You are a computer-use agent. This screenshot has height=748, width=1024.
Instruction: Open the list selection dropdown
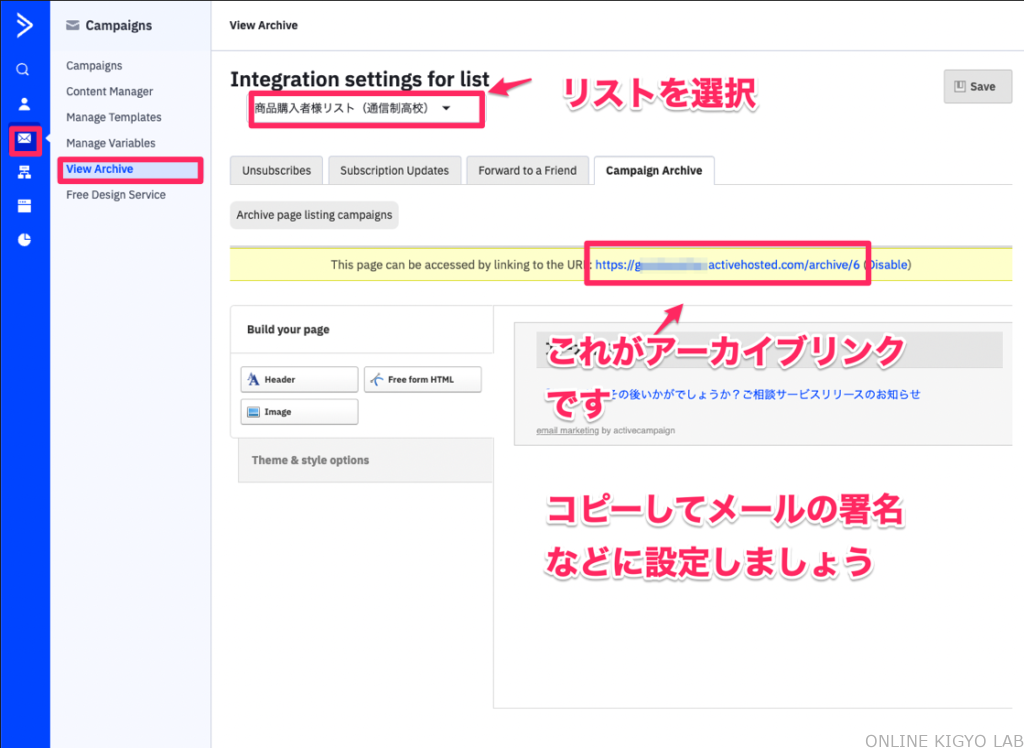(x=365, y=109)
